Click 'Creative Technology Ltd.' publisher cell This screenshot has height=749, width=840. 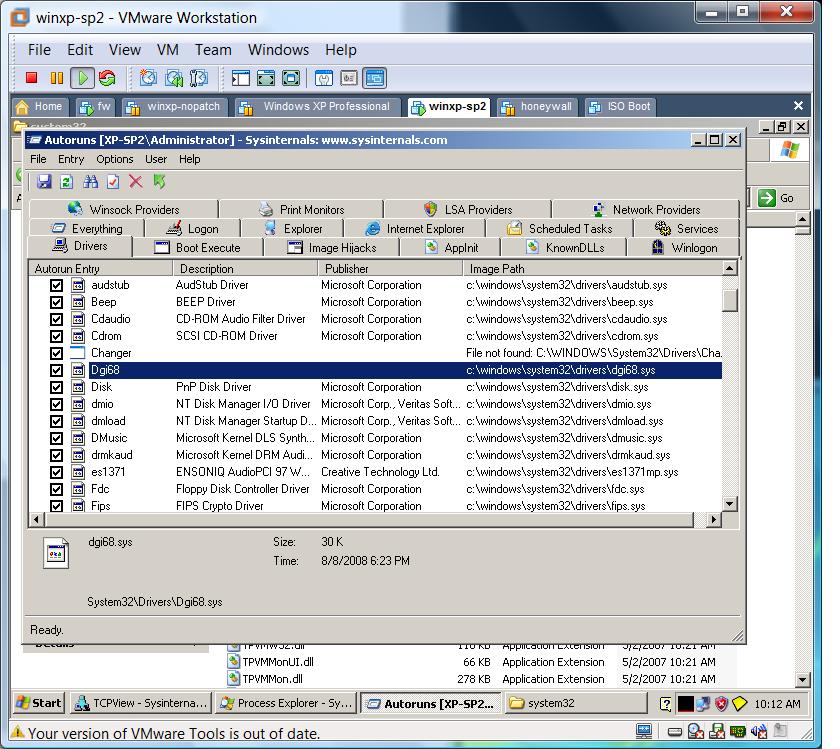(380, 472)
